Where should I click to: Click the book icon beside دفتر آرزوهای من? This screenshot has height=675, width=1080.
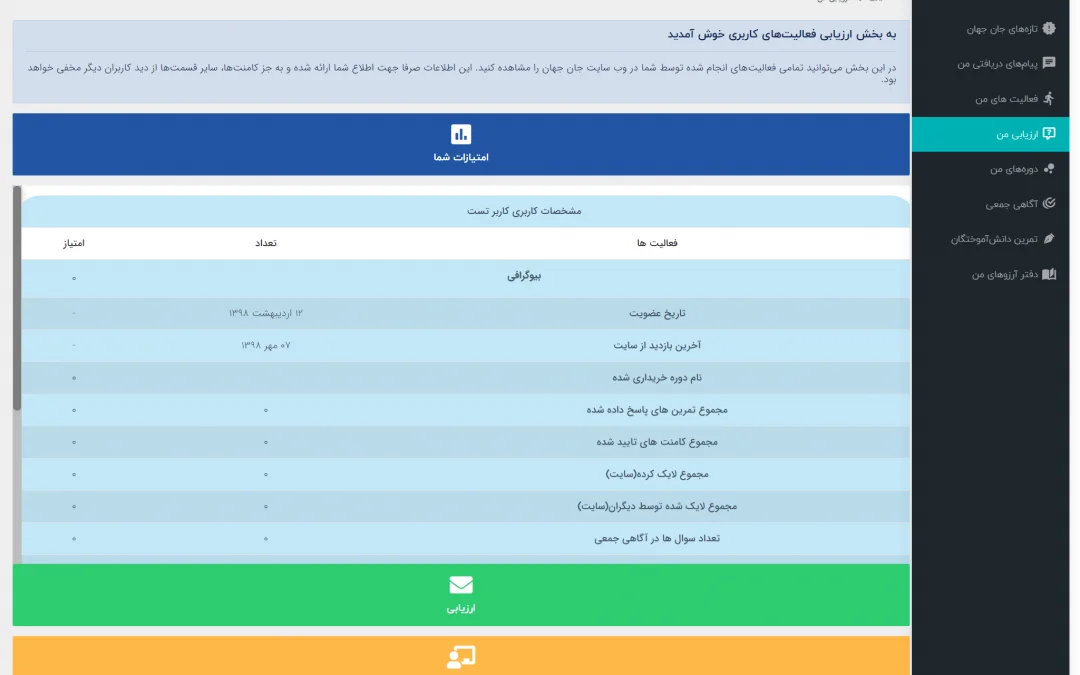tap(1048, 274)
